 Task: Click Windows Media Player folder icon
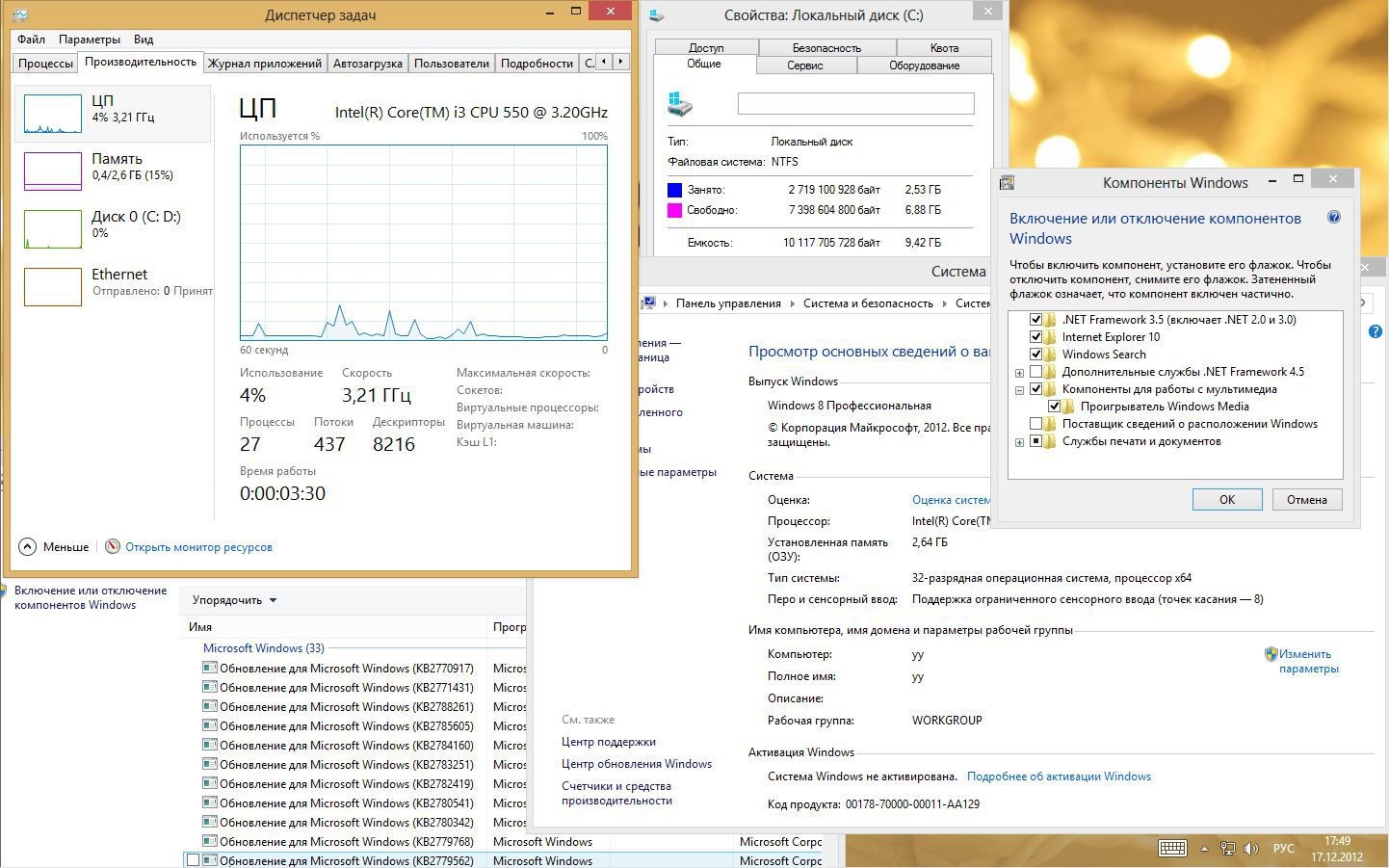[x=1069, y=407]
